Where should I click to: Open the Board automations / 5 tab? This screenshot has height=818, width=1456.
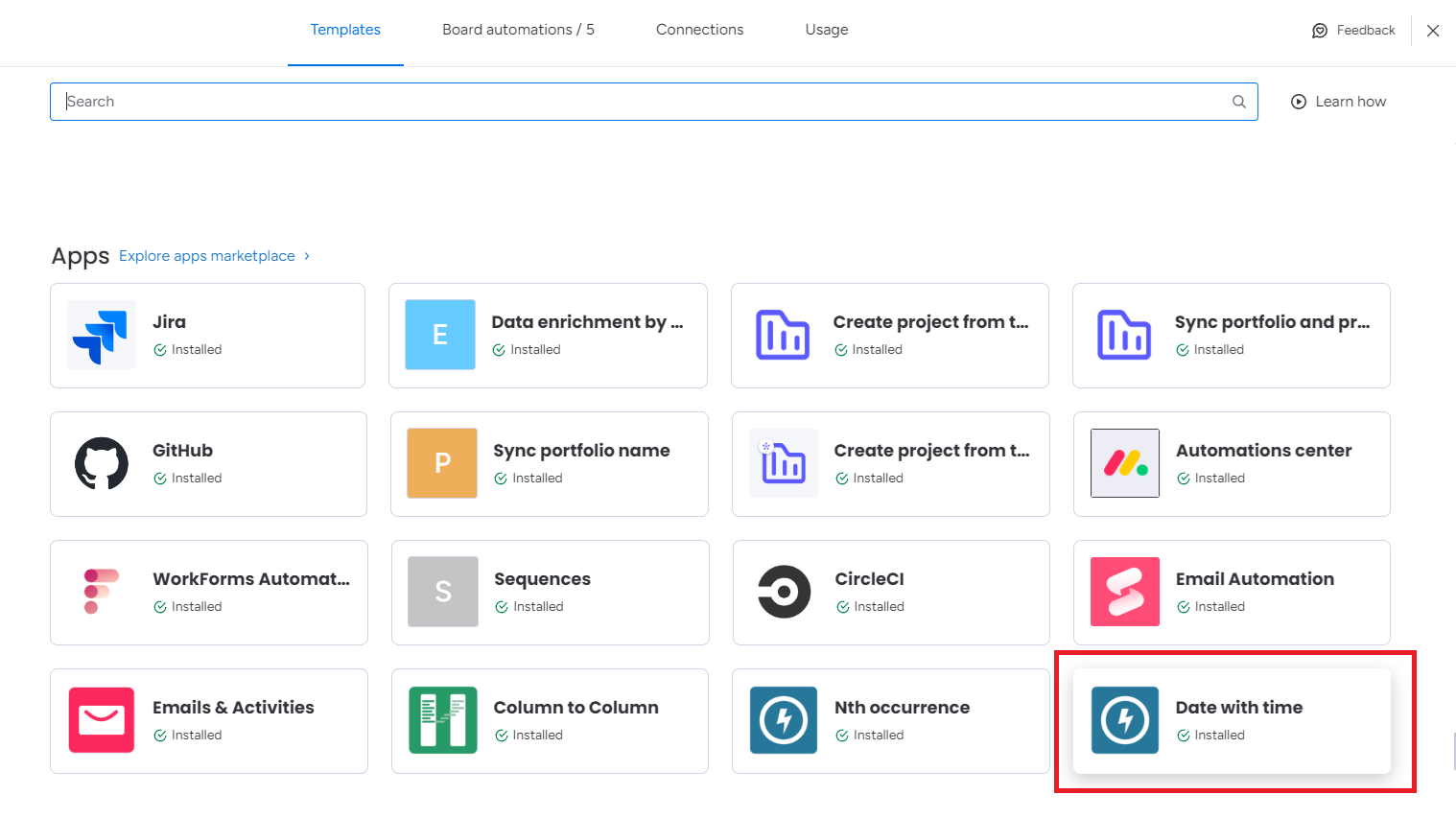coord(518,30)
